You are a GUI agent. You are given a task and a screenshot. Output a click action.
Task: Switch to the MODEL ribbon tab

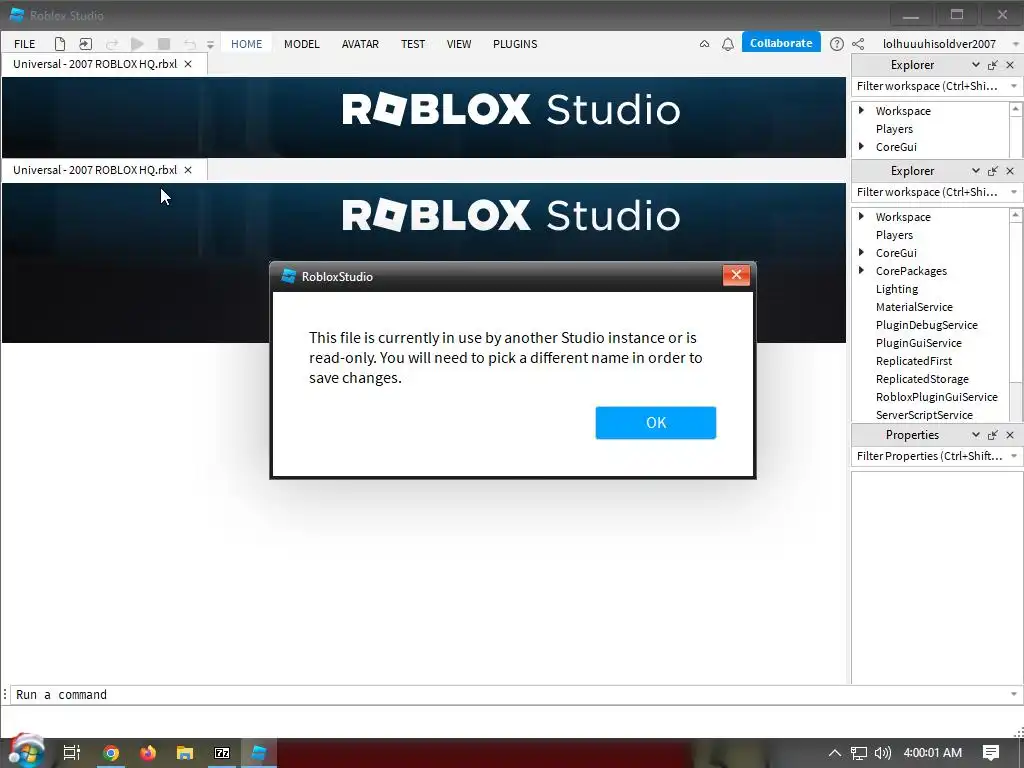coord(302,44)
